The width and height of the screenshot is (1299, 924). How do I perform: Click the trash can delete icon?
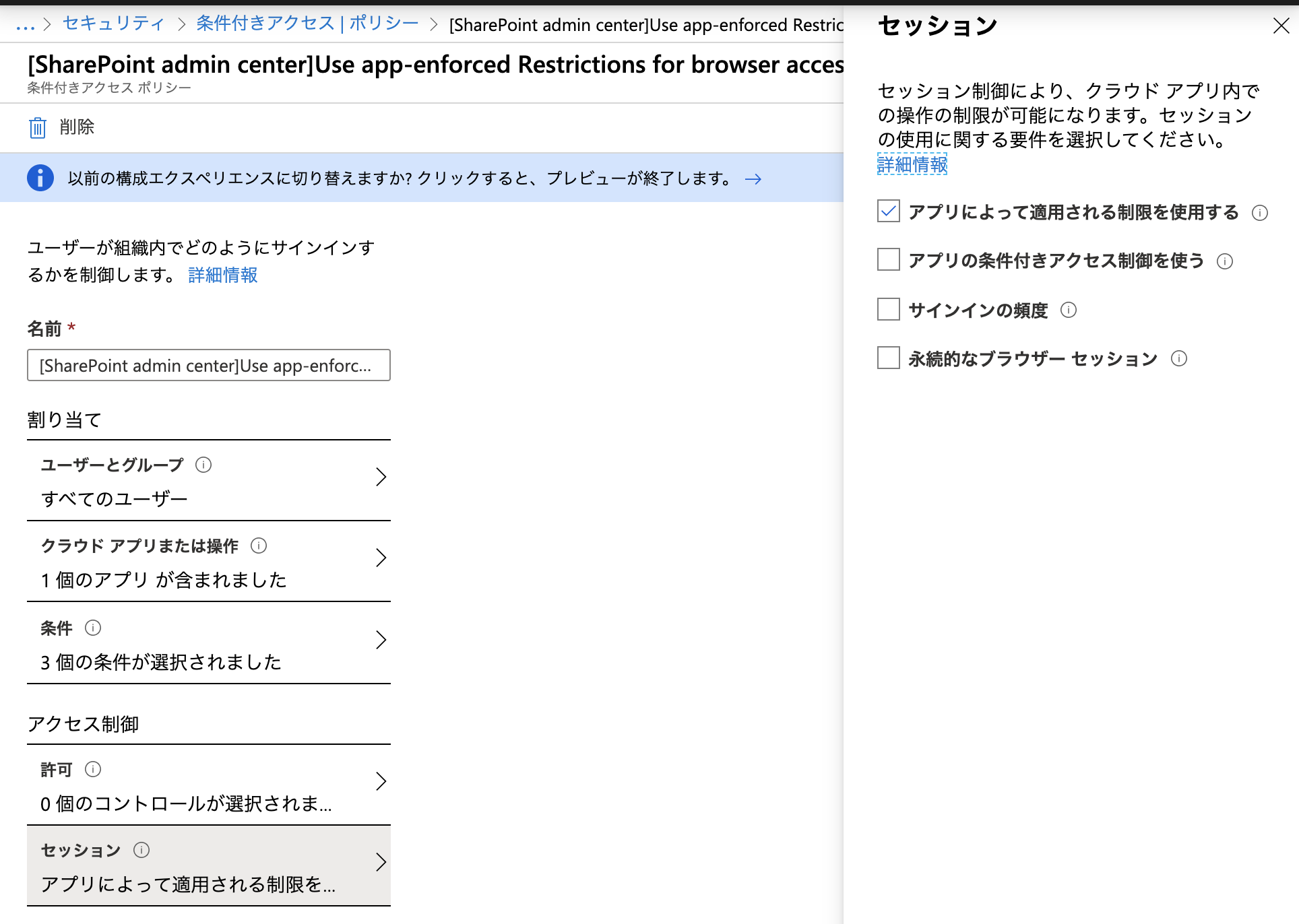[38, 127]
